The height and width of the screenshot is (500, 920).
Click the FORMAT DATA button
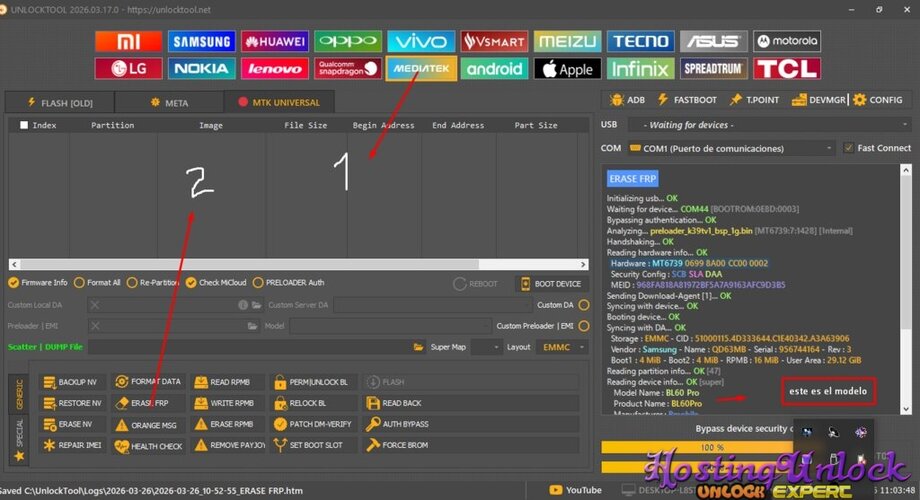(148, 381)
